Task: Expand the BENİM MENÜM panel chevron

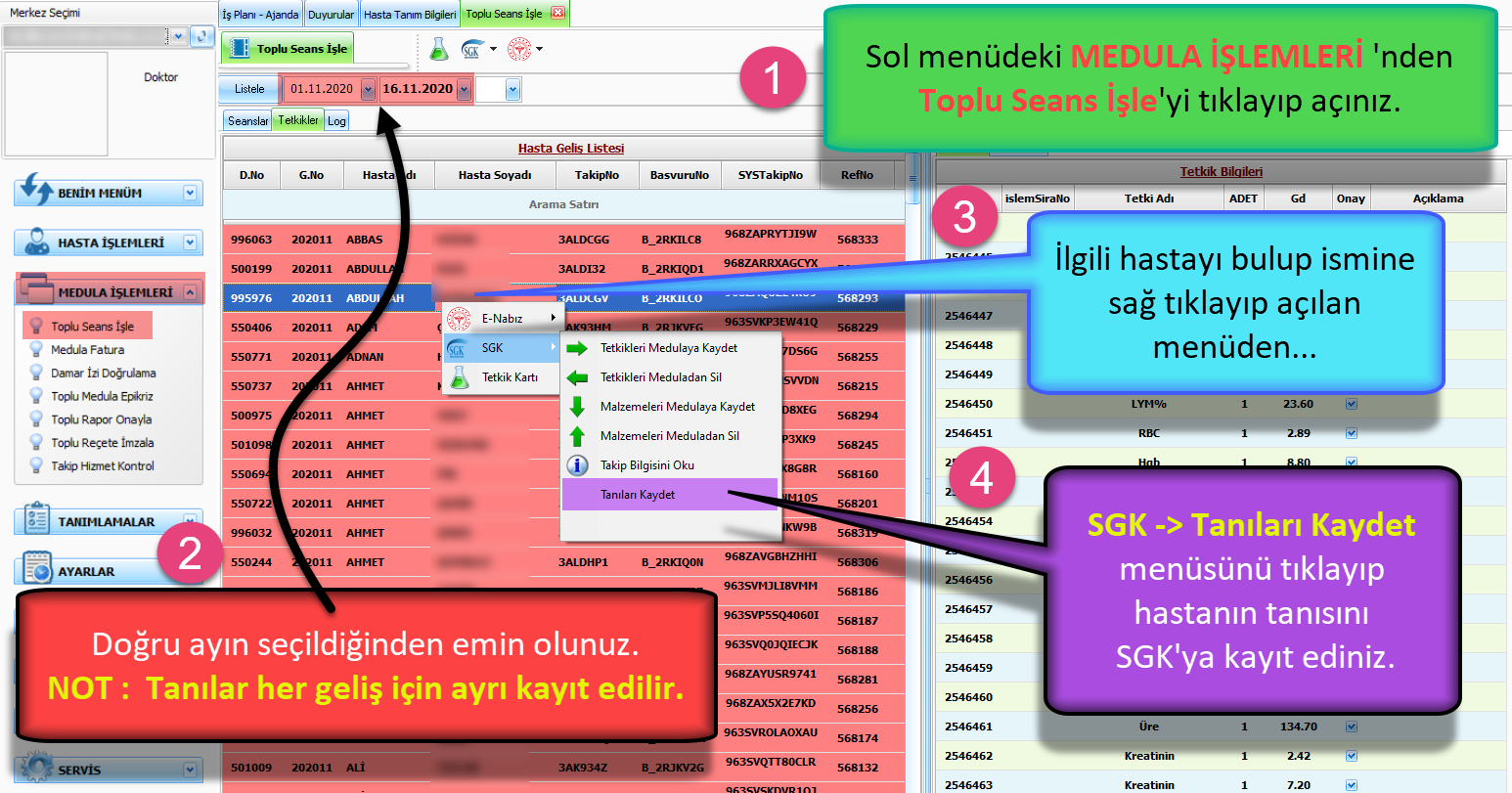Action: tap(190, 194)
